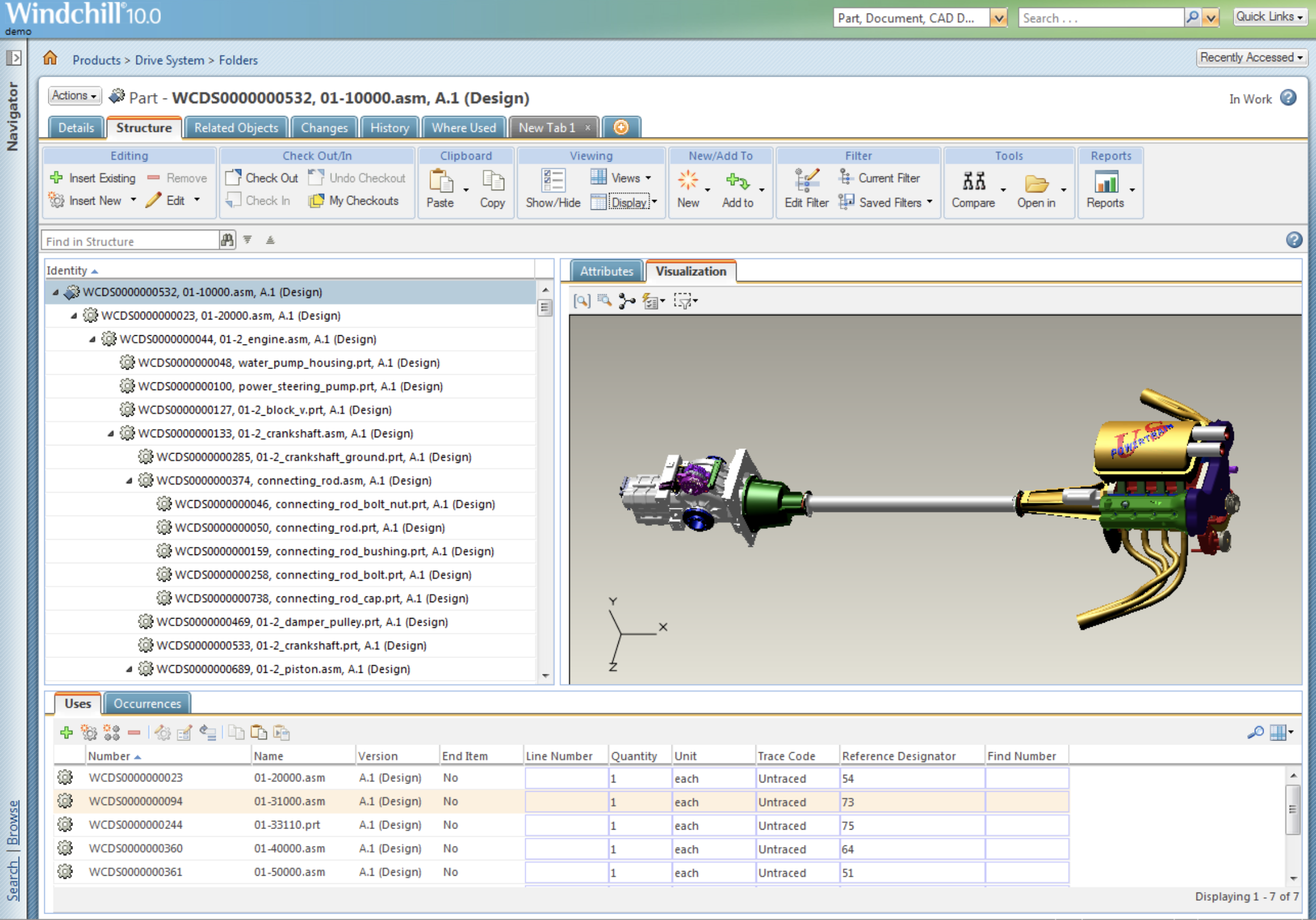Switch to the Related Objects tab
Viewport: 1316px width, 920px height.
point(236,128)
